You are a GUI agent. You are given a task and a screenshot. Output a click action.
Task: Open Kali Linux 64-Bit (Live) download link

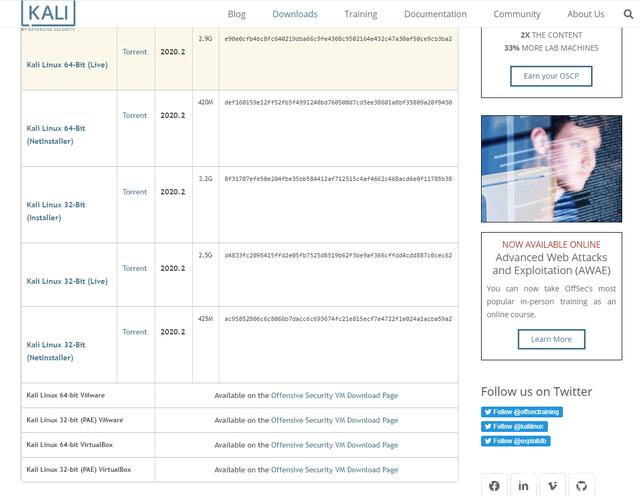[67, 65]
